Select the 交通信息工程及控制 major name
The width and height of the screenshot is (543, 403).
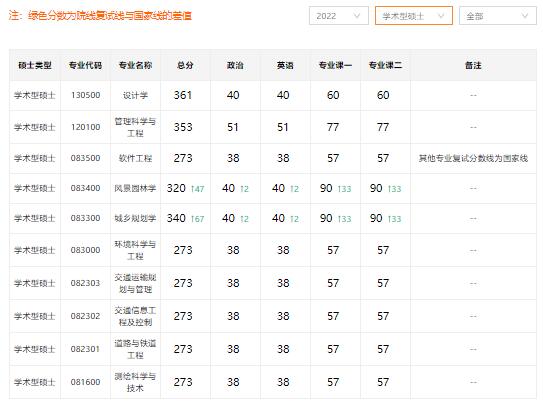135,316
